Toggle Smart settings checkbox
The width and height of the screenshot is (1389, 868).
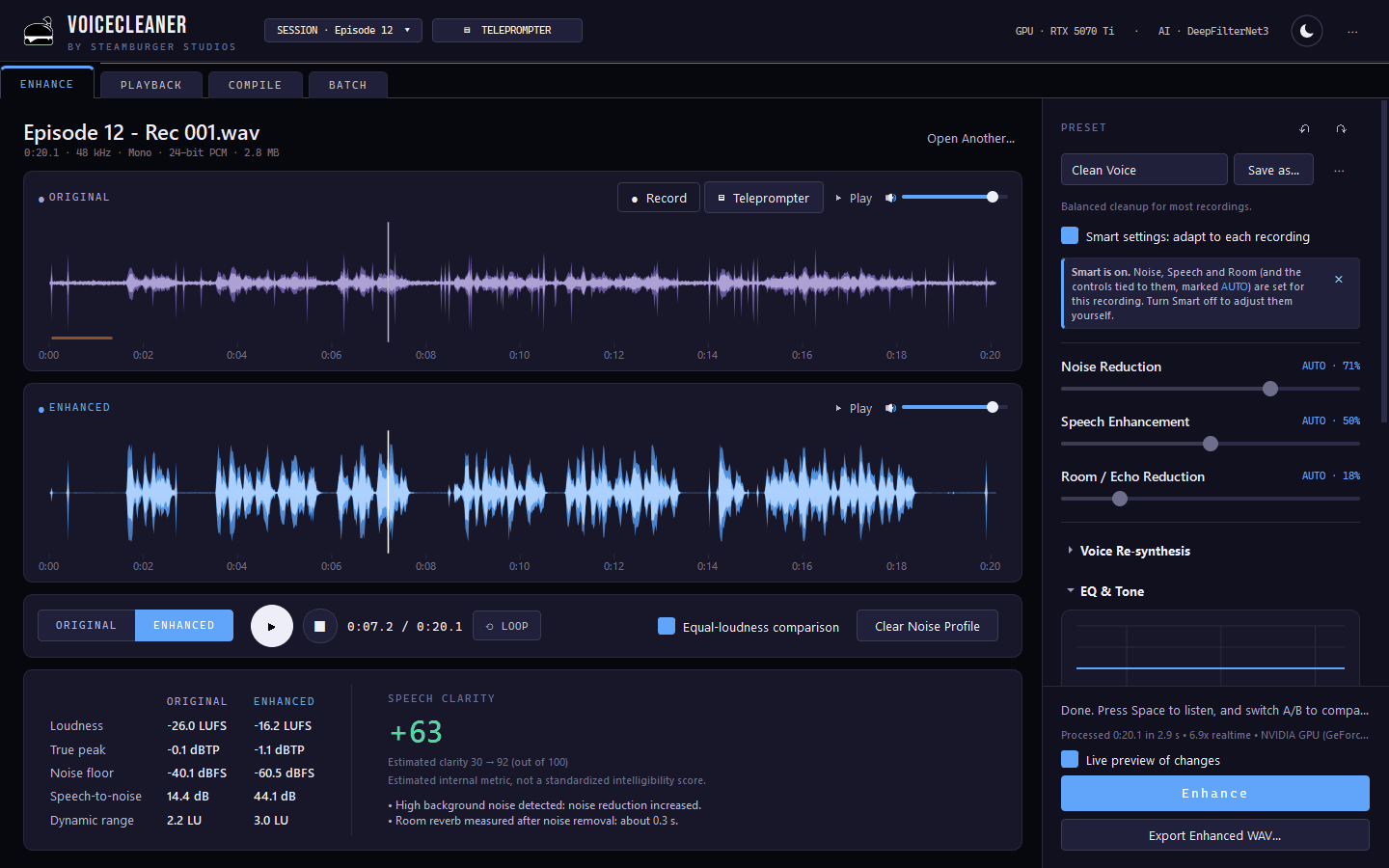click(x=1070, y=235)
